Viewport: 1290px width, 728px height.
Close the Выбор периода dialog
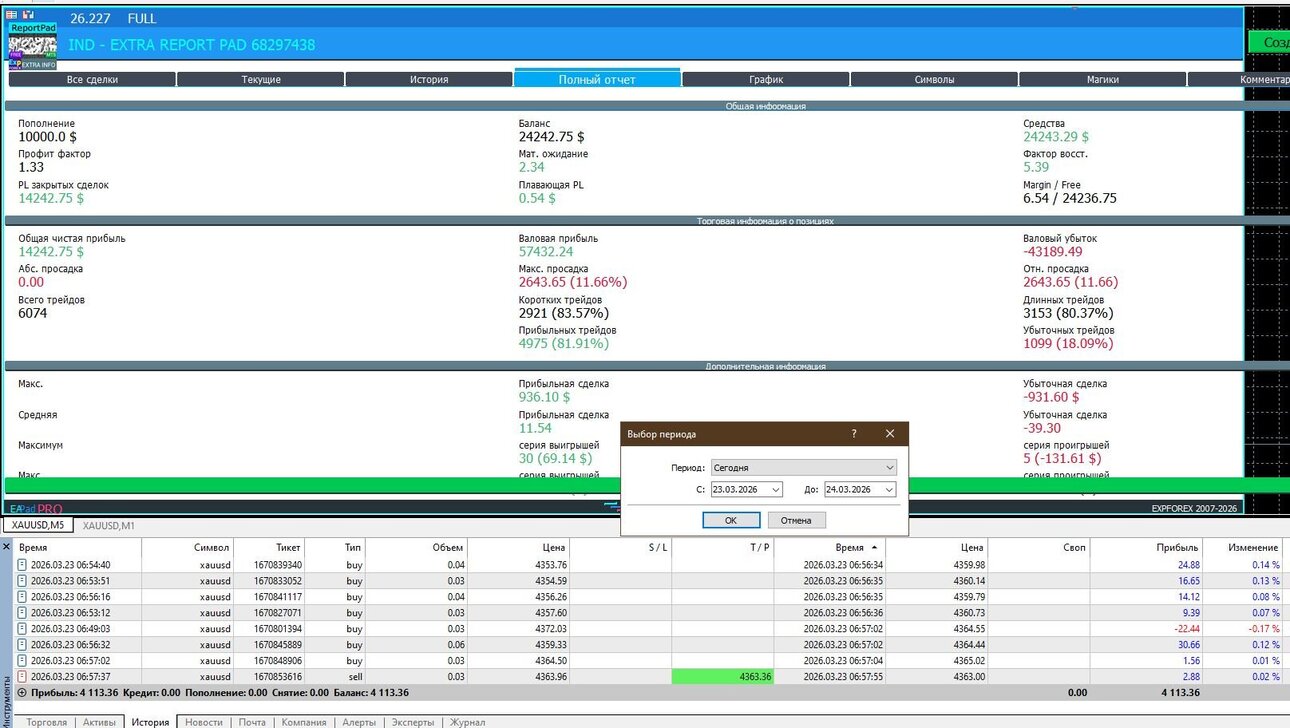point(889,434)
